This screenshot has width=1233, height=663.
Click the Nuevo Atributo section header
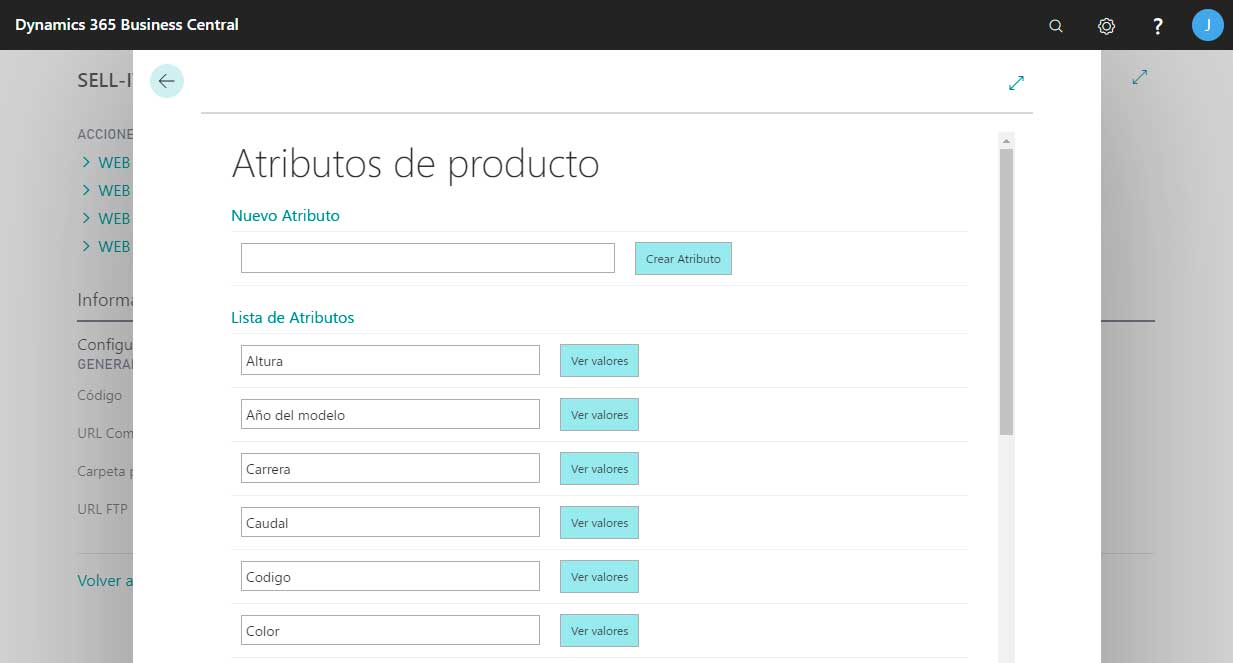tap(285, 215)
